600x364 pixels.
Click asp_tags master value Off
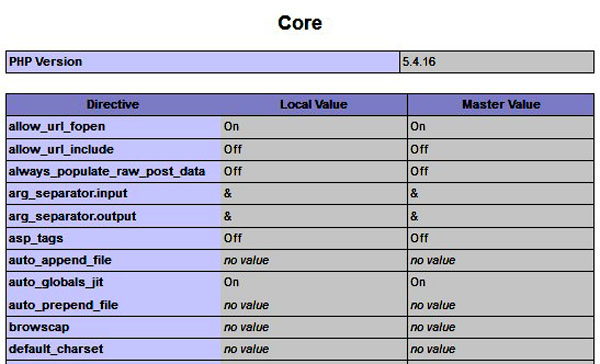[x=419, y=238]
